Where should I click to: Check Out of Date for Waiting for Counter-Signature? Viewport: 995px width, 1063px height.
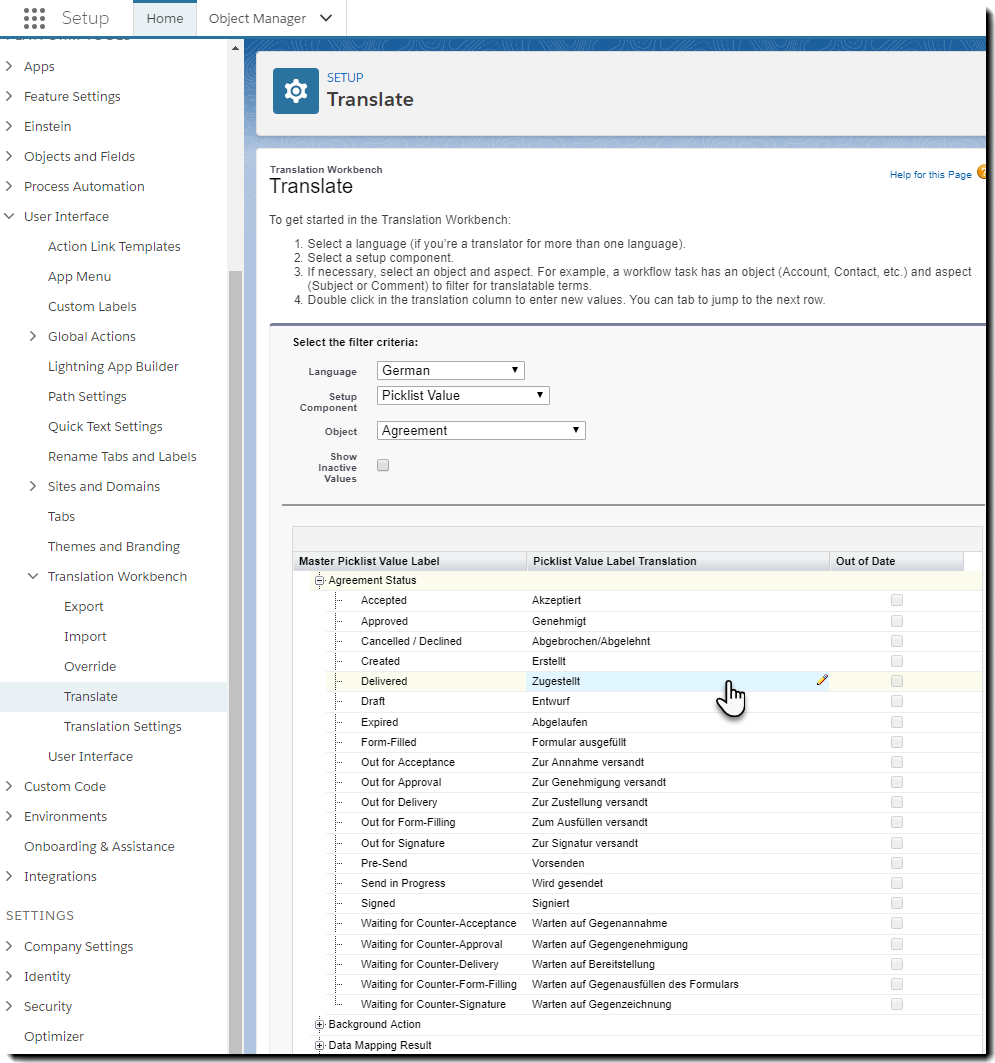pyautogui.click(x=897, y=1004)
